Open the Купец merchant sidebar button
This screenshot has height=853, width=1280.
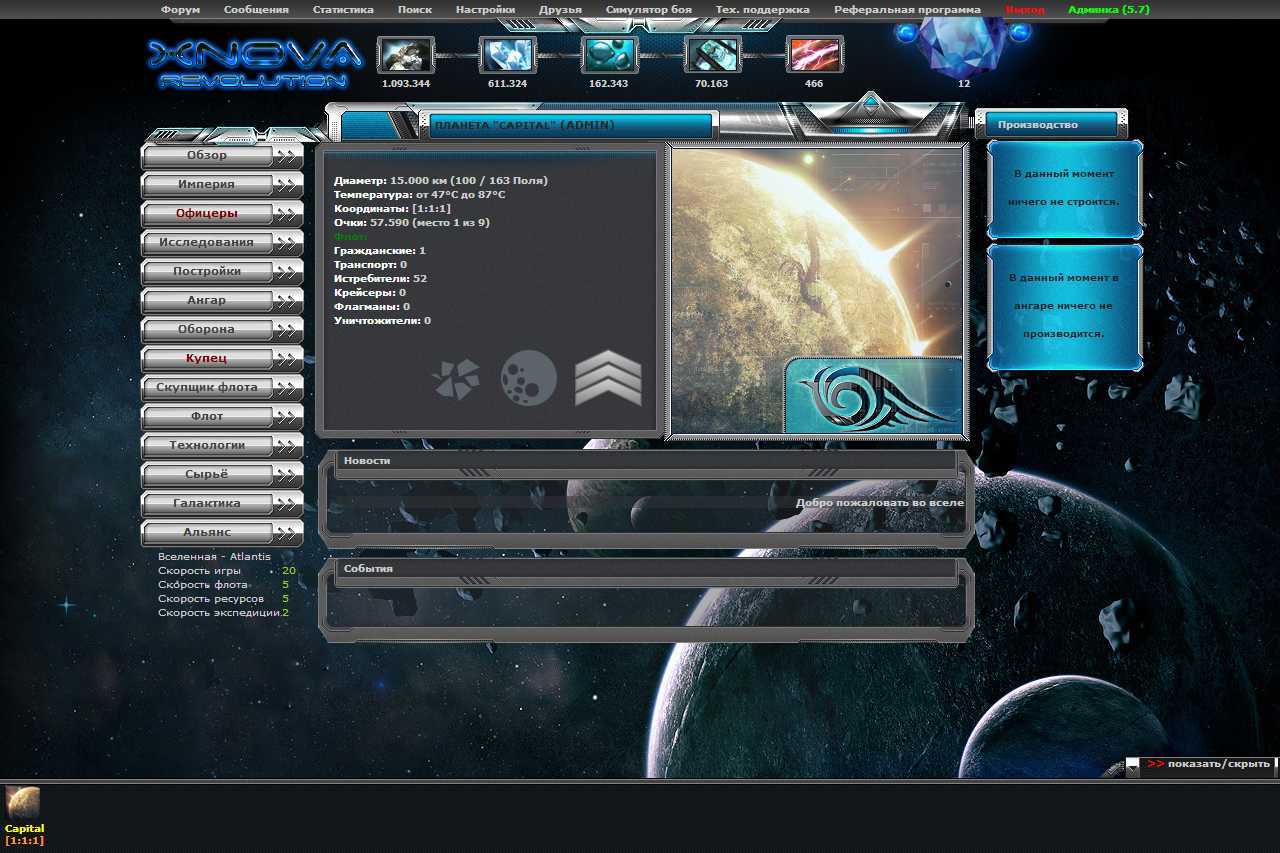[x=207, y=359]
